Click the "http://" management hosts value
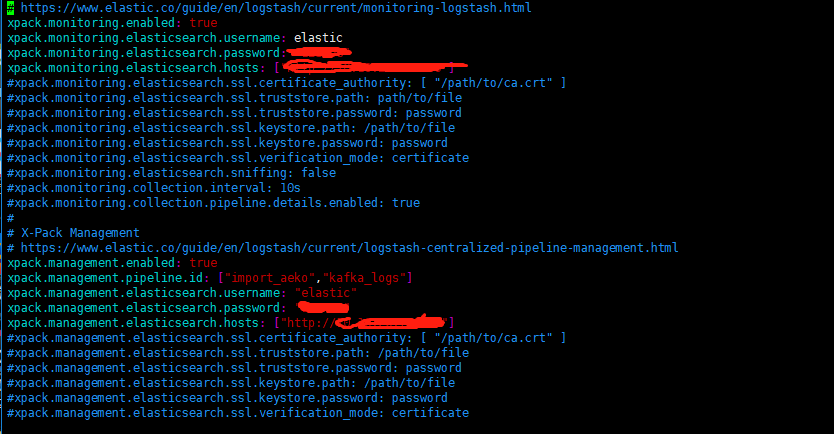Viewport: 834px width, 434px height. click(x=364, y=322)
